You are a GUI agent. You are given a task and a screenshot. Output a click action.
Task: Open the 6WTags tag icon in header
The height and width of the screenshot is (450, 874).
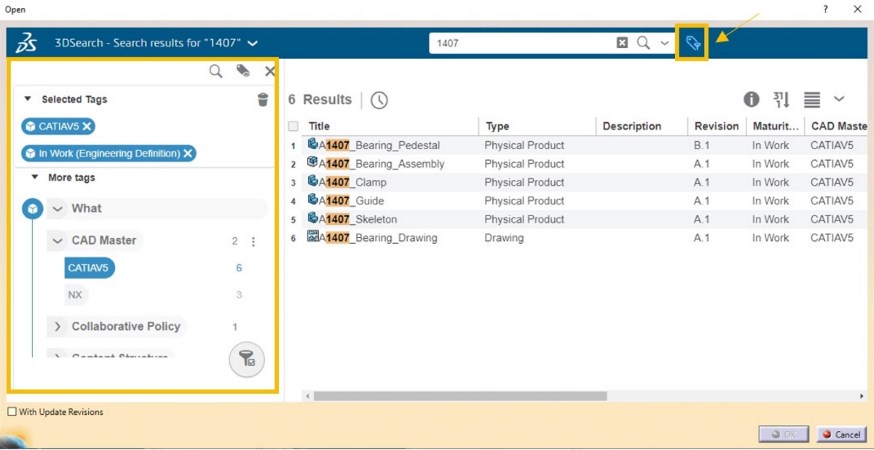coord(692,43)
